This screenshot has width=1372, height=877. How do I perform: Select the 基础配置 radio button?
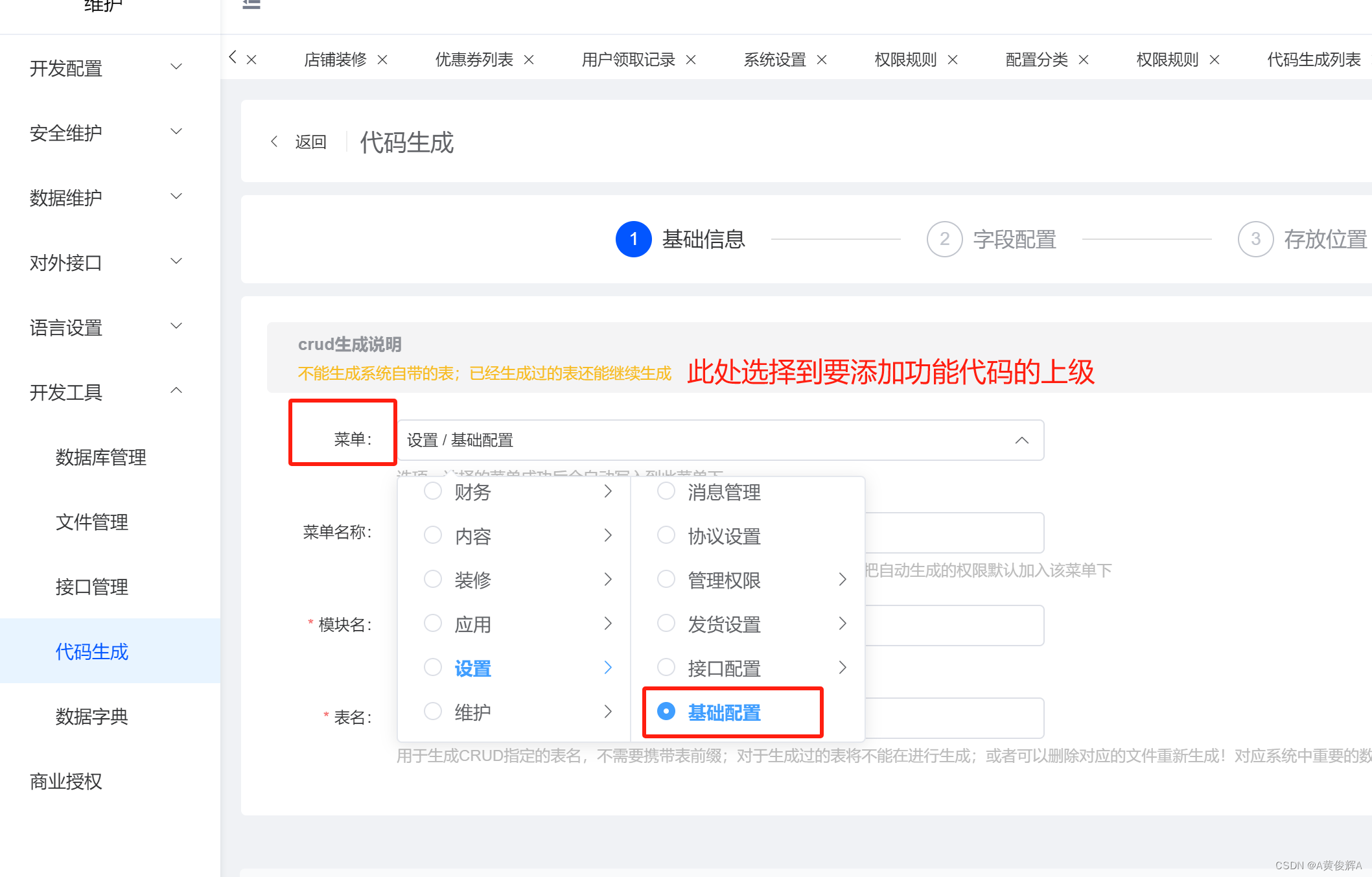click(666, 711)
